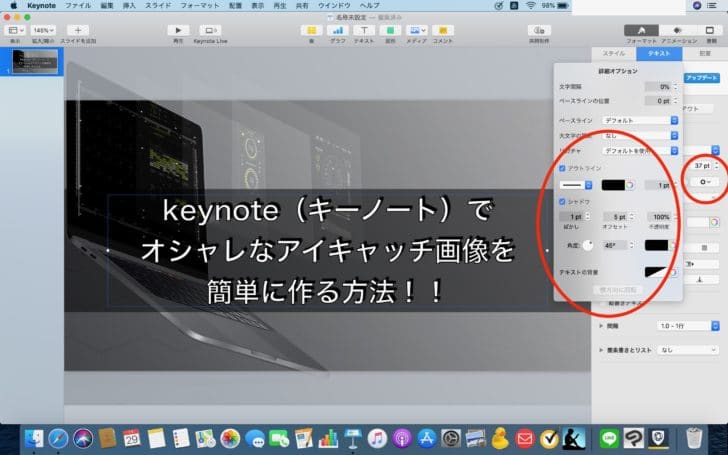Screen dimensions: 728x455
Task: Expand the 間隔 spacing section triangle
Action: click(601, 326)
